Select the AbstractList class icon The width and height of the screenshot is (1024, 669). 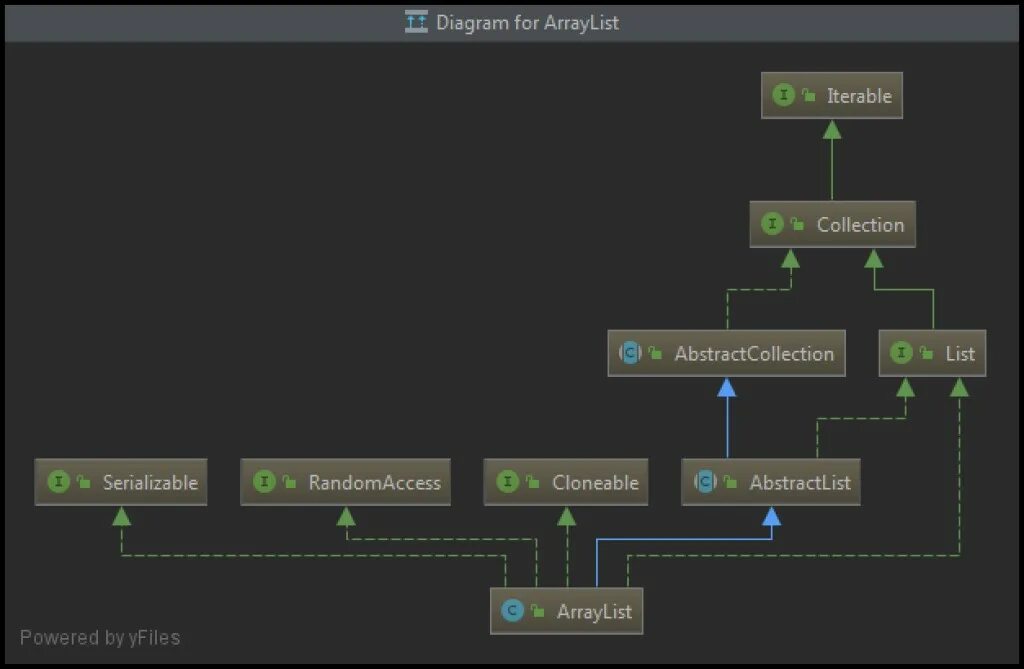point(706,481)
